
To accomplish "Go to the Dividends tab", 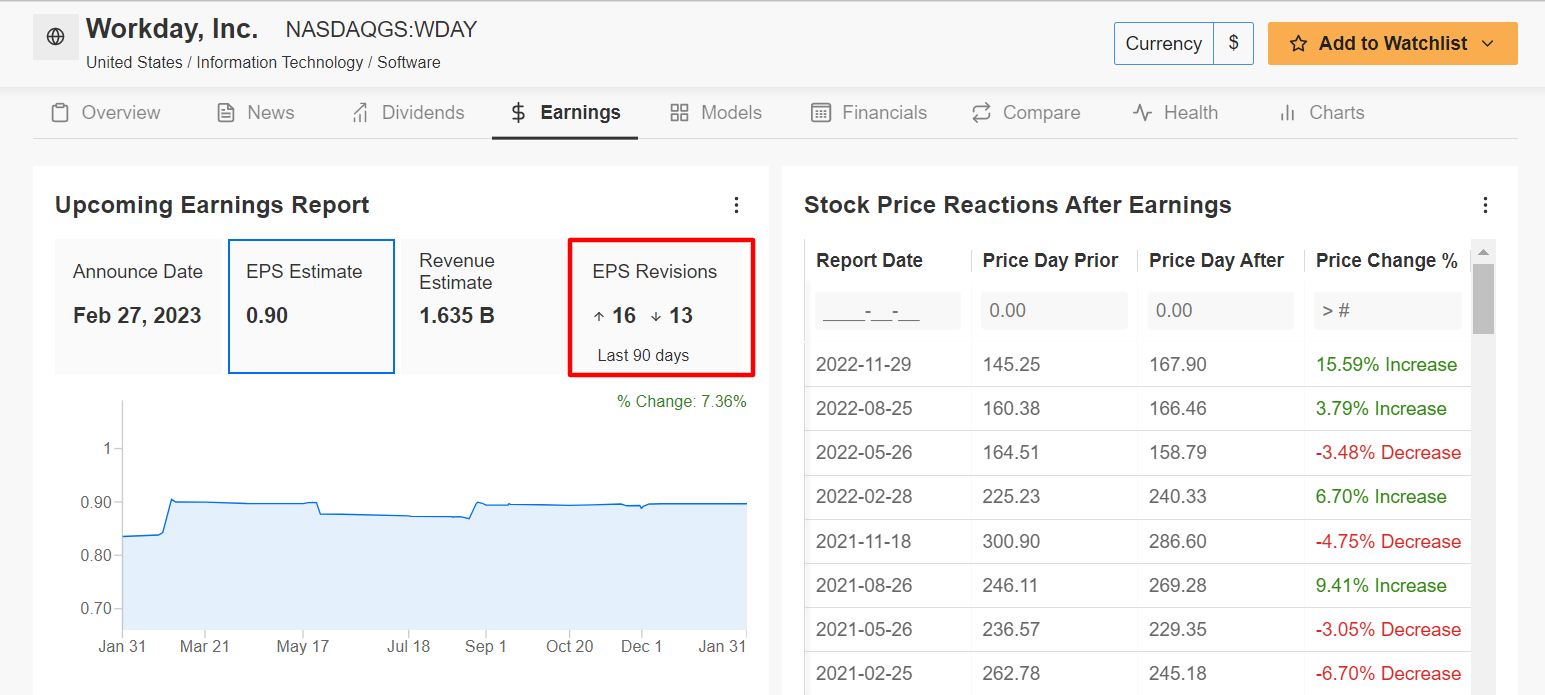I will 408,113.
